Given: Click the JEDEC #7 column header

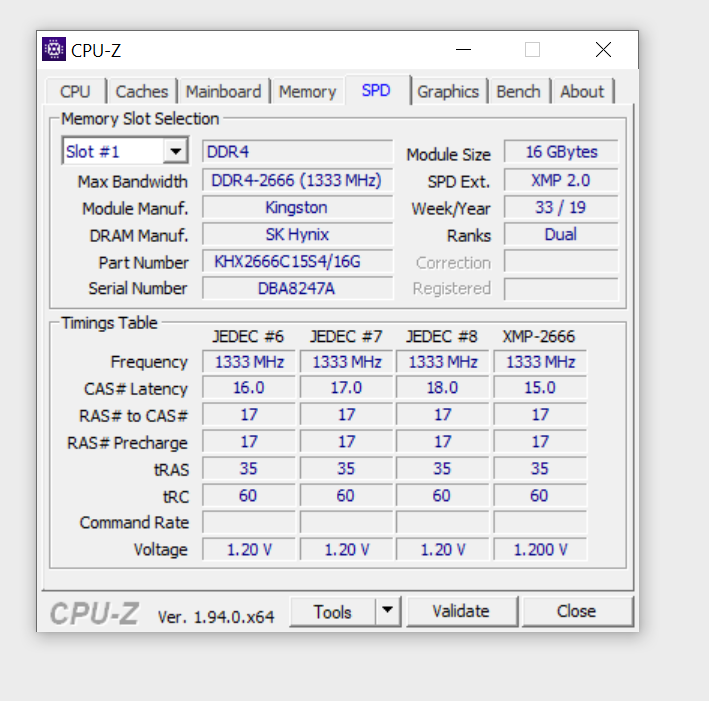Looking at the screenshot, I should [346, 336].
